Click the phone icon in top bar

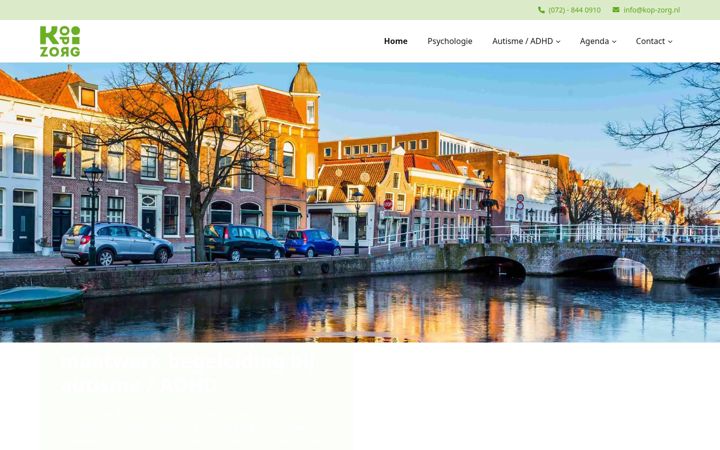click(x=541, y=10)
